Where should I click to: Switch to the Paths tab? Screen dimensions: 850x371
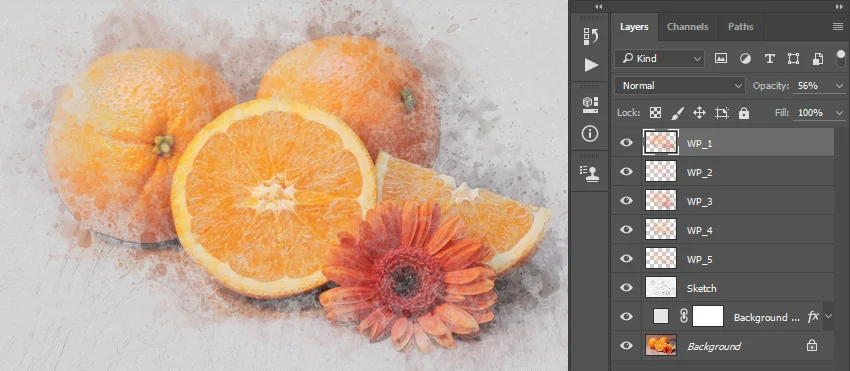[740, 27]
